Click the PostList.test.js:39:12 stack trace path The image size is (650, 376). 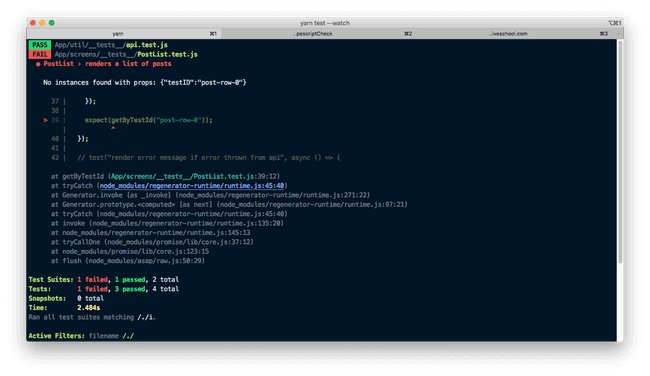[195, 176]
